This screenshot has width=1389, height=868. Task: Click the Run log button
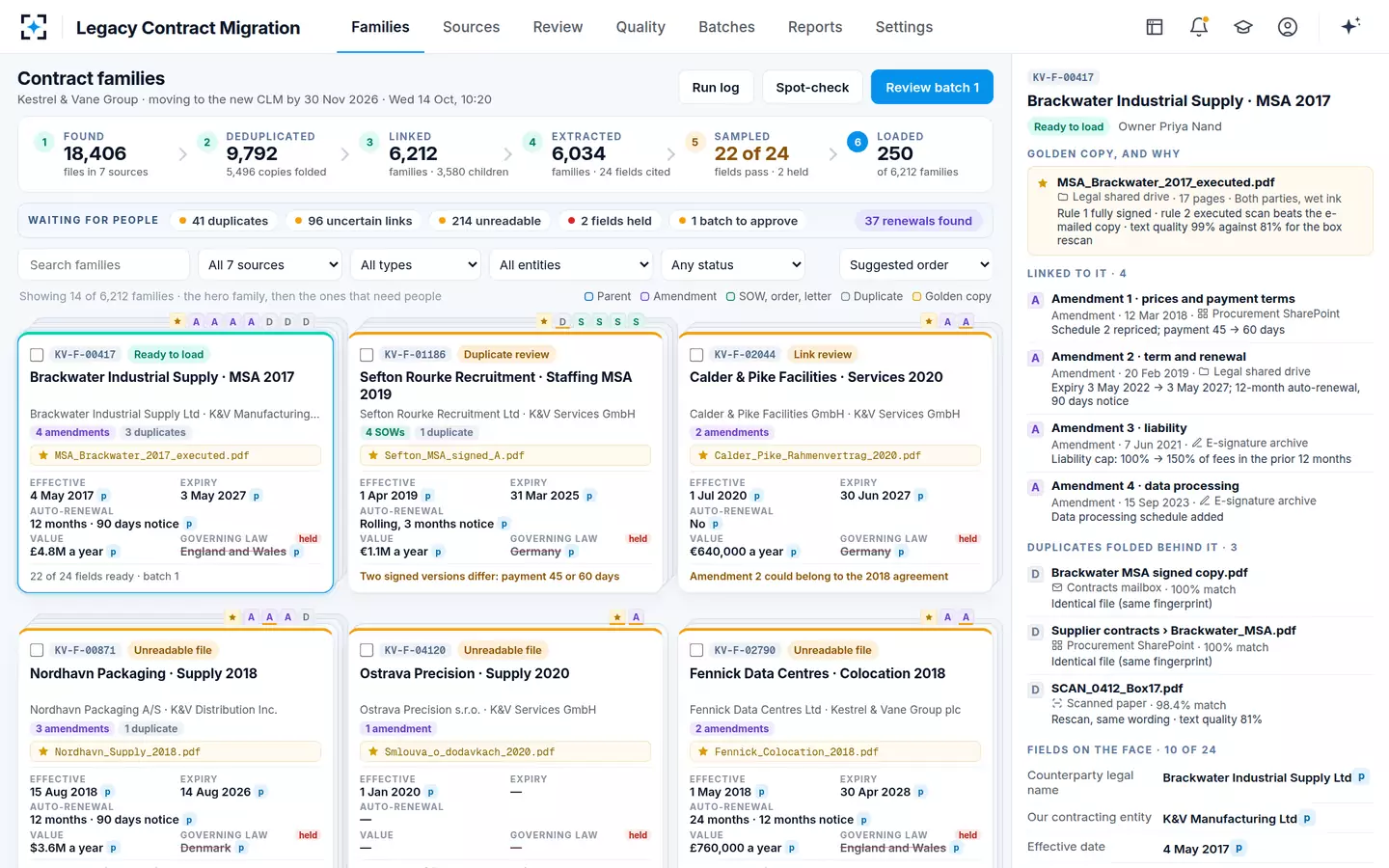pos(716,87)
